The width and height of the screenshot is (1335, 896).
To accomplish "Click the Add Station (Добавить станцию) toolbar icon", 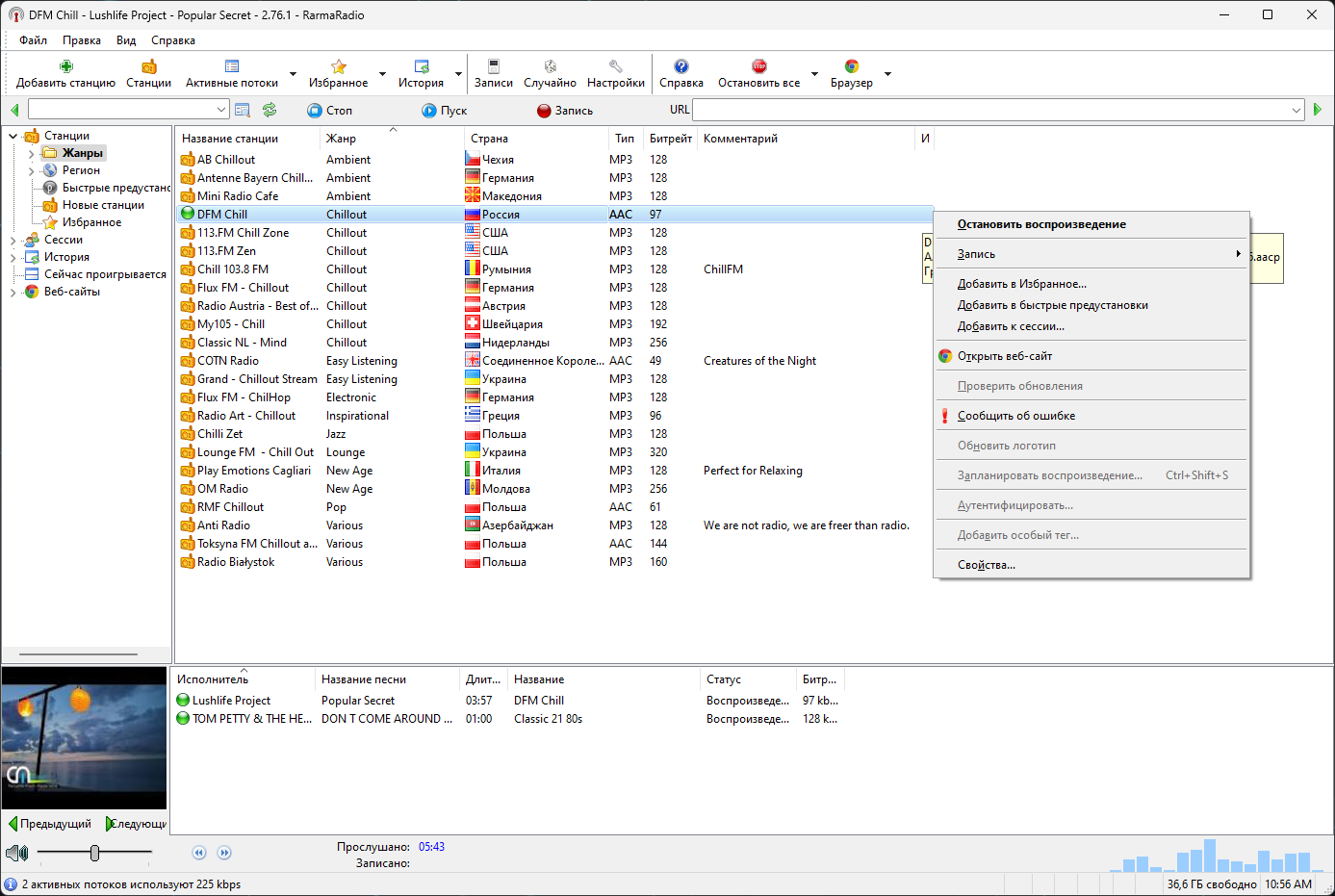I will (x=65, y=66).
